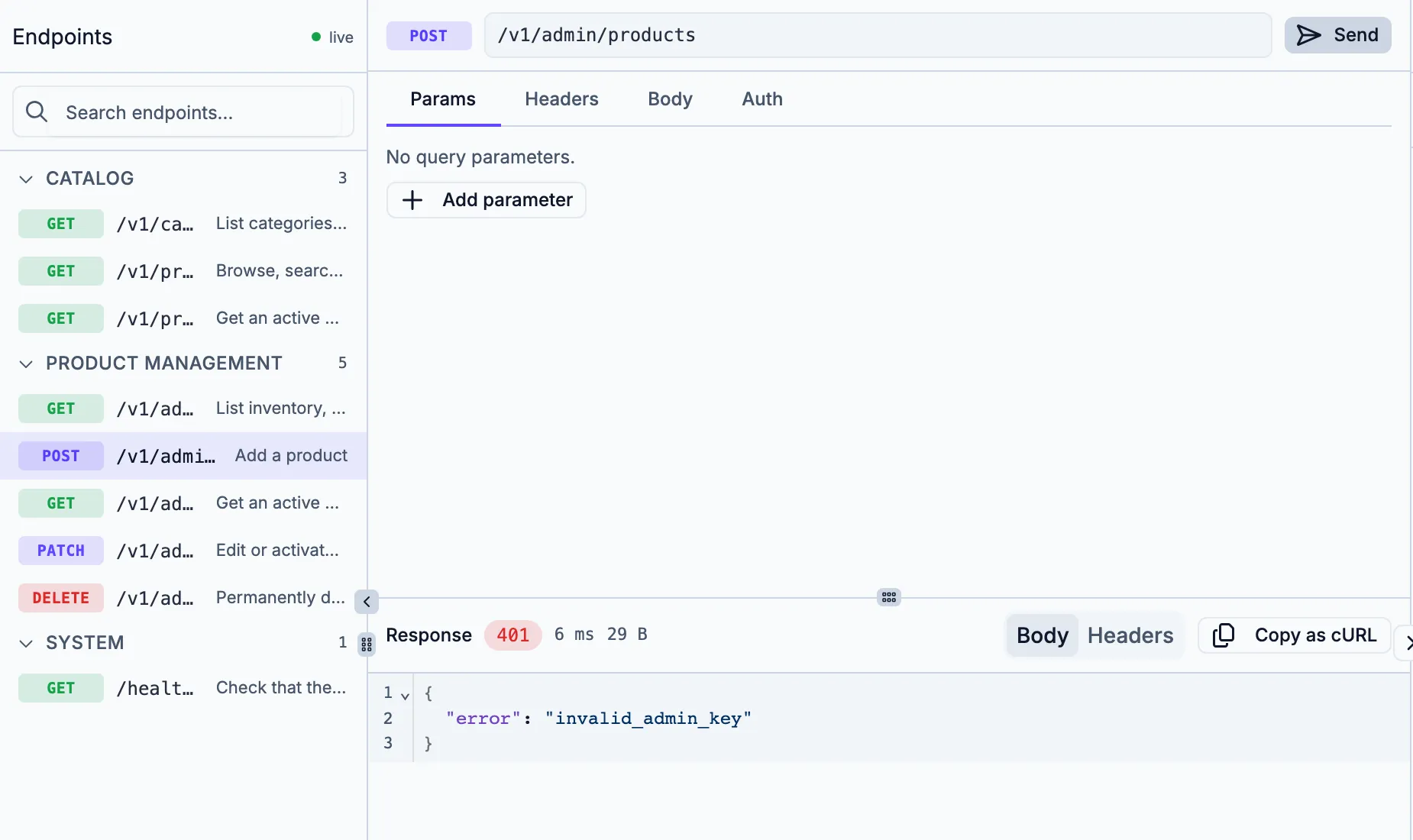
Task: Click the 401 status badge
Action: [x=513, y=635]
